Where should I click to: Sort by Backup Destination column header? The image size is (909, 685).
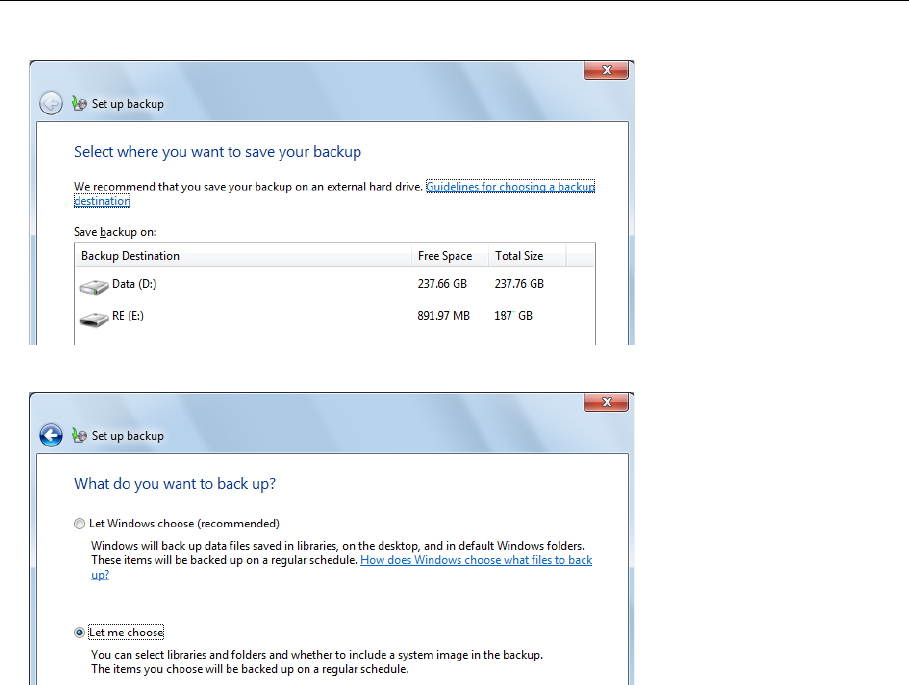pos(243,256)
